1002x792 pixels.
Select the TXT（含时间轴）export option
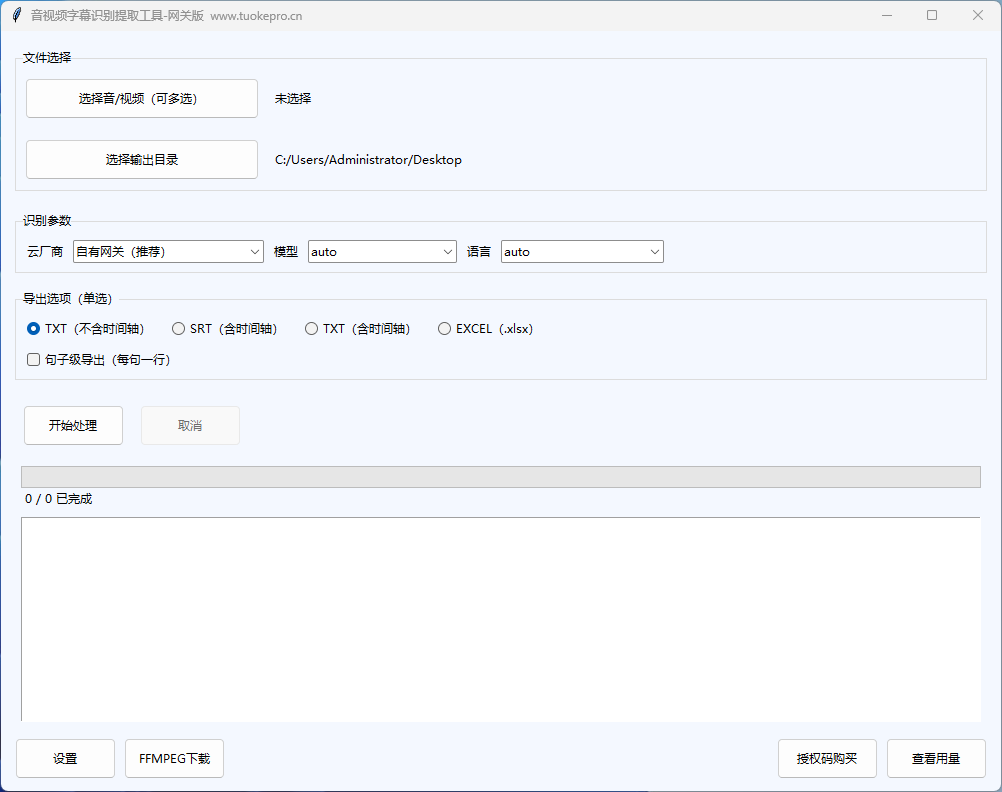pos(311,328)
